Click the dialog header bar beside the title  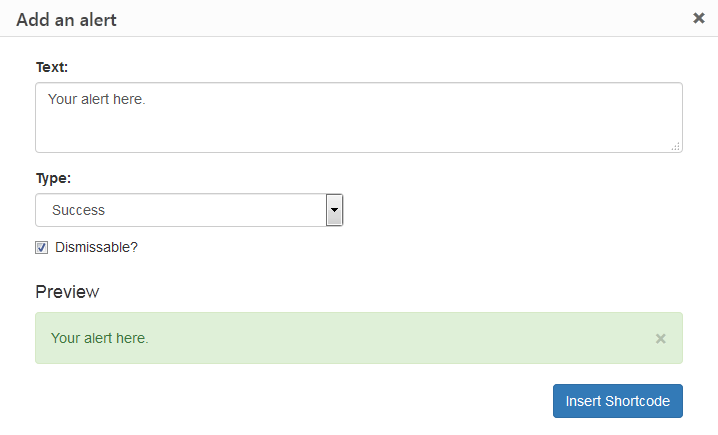(x=403, y=18)
